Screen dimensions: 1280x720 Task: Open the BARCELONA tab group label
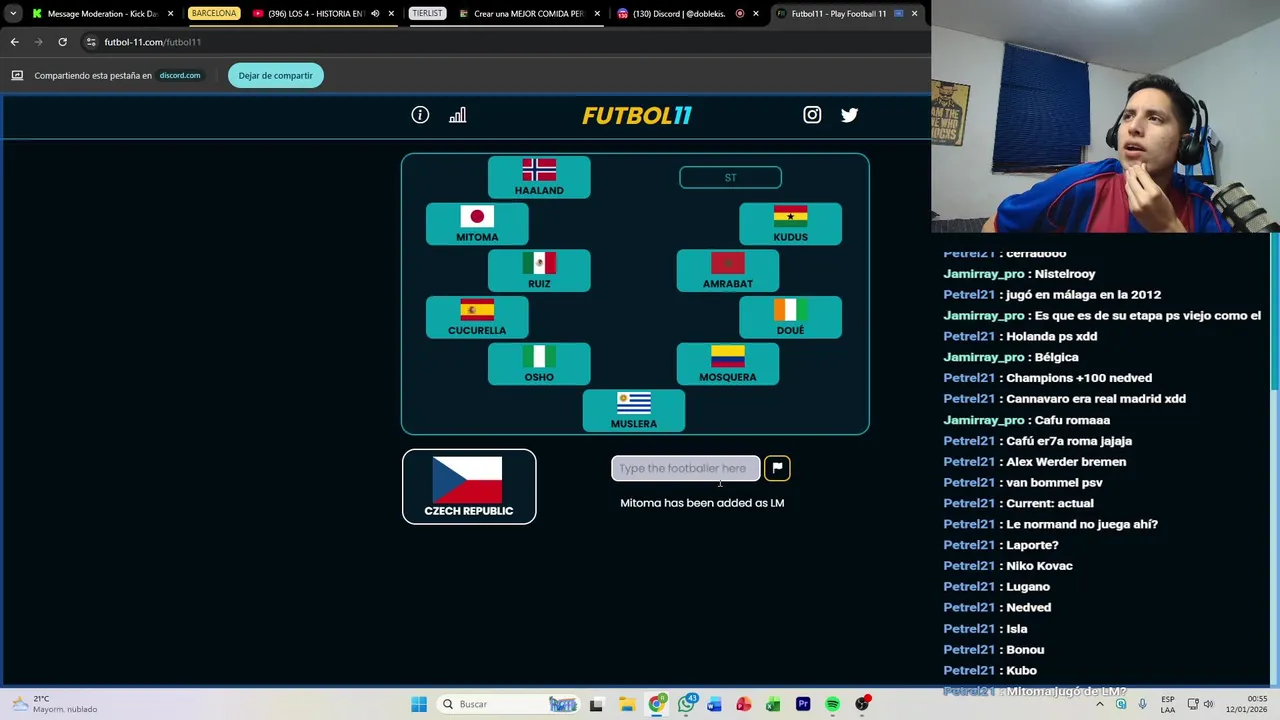click(214, 14)
